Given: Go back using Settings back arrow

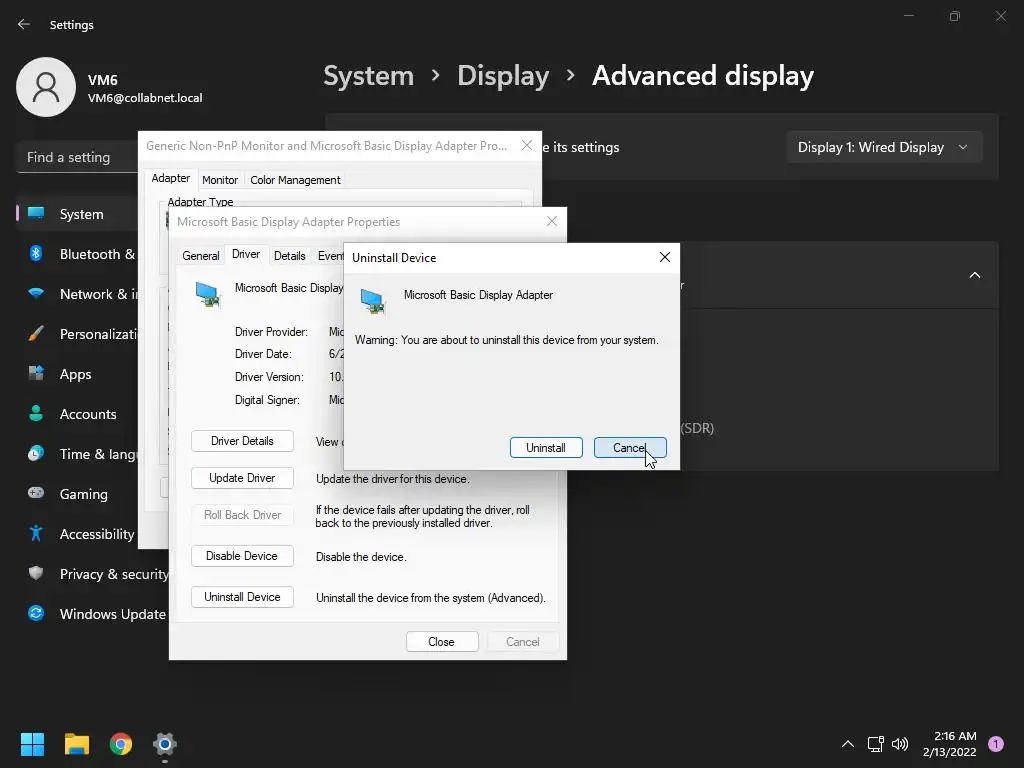Looking at the screenshot, I should 24,24.
